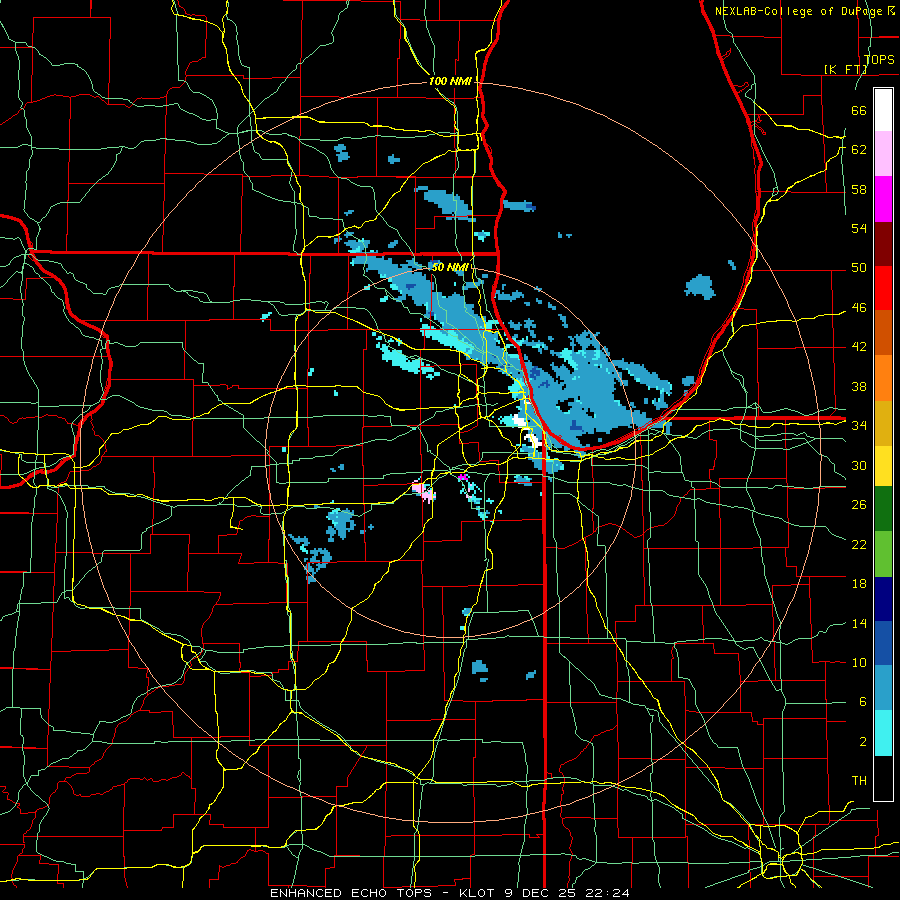
Task: Click the legend value 50
Action: click(x=859, y=268)
